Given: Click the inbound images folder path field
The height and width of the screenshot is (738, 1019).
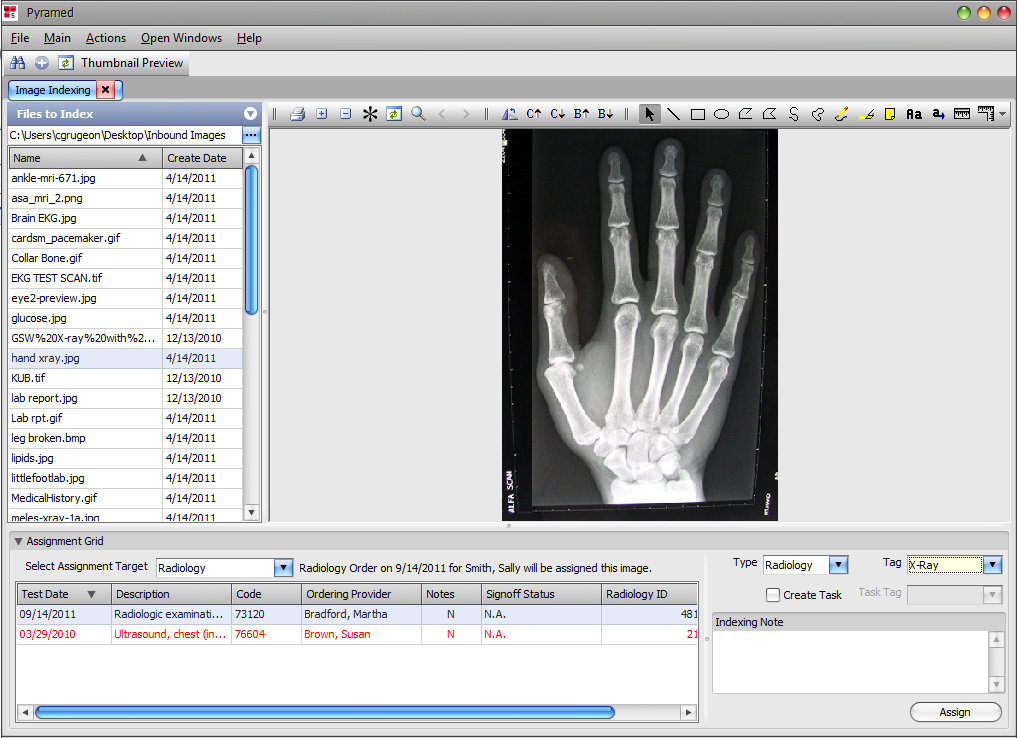Looking at the screenshot, I should 125,135.
